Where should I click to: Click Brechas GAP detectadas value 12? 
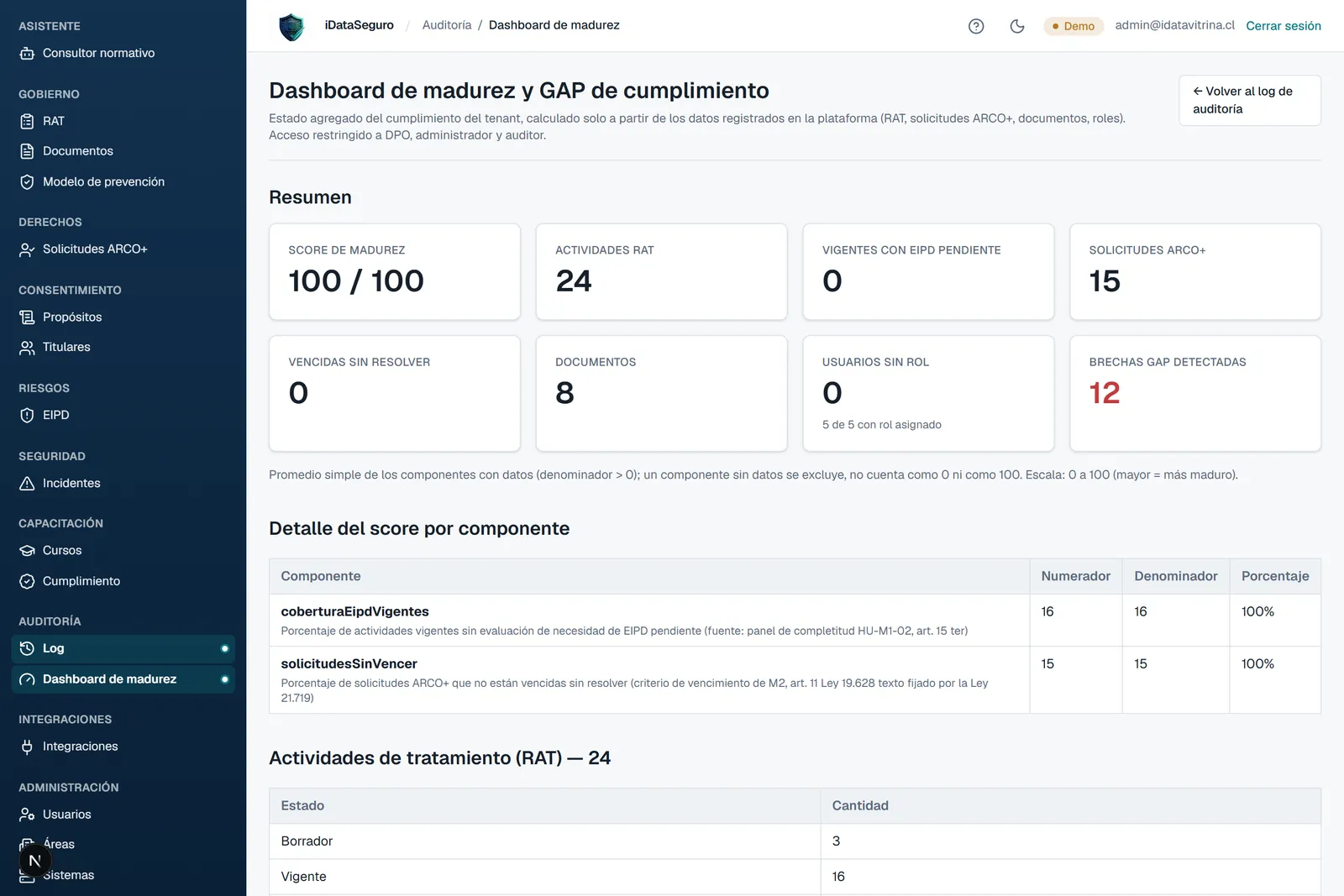(1105, 393)
